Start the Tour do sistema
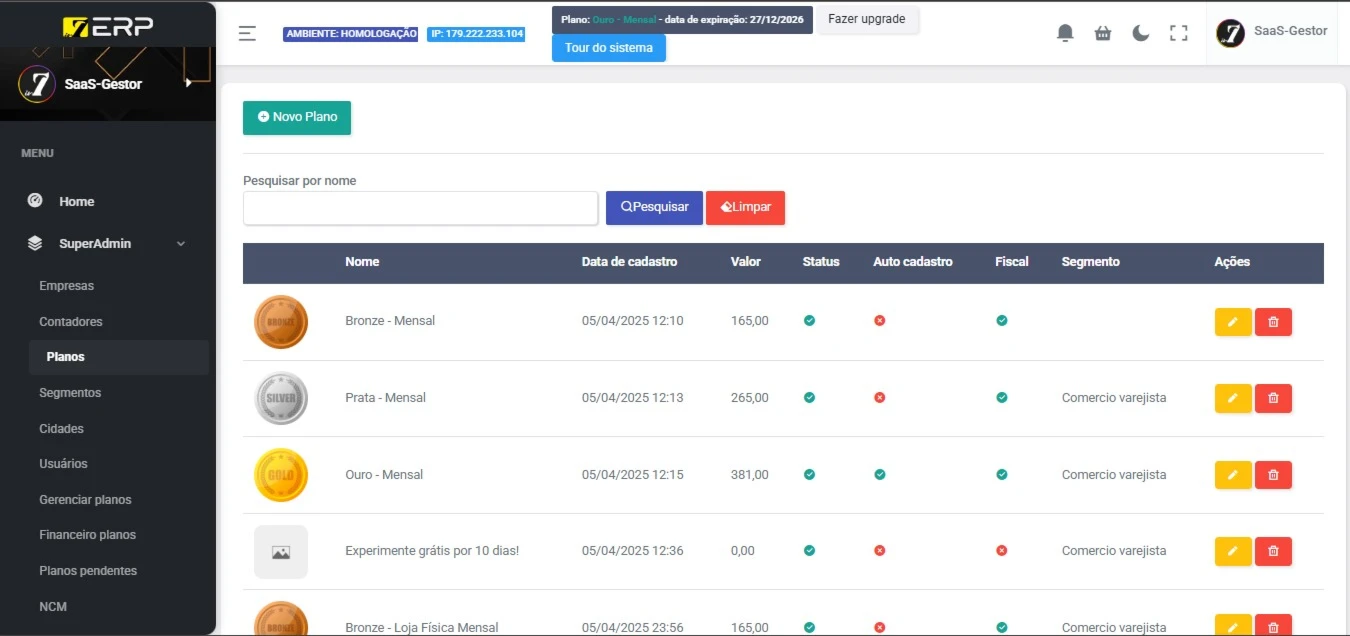Viewport: 1350px width, 636px height. point(609,48)
